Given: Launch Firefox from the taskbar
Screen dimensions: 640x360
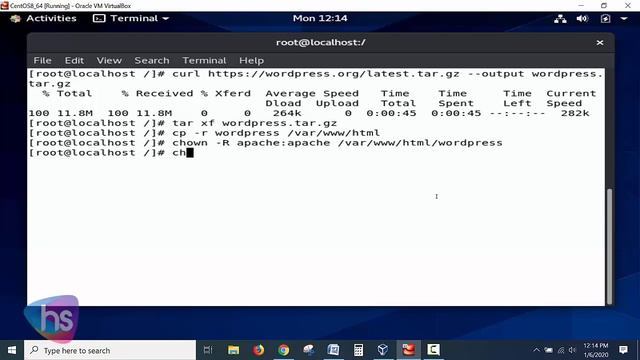Looking at the screenshot, I should (x=258, y=350).
